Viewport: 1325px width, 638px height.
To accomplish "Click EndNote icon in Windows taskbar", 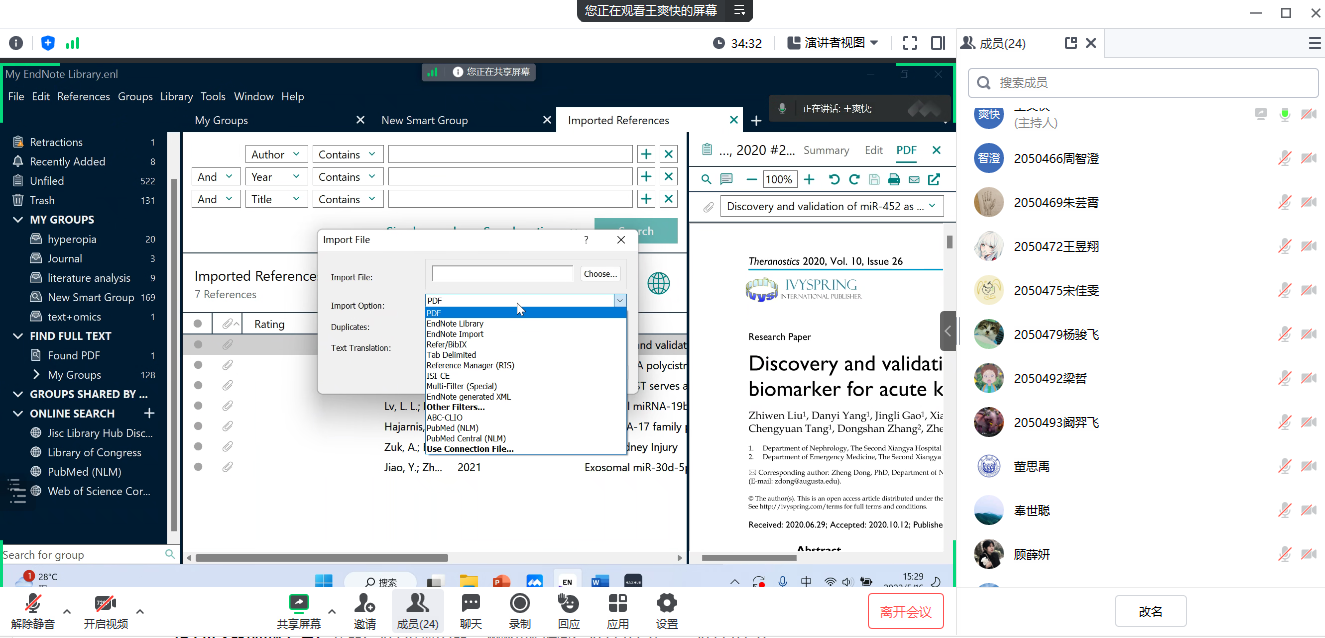I will coord(566,582).
